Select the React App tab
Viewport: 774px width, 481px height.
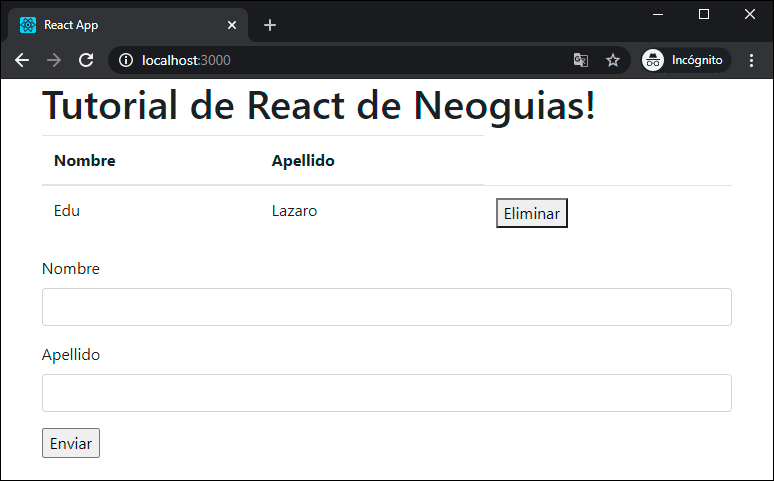(x=127, y=25)
